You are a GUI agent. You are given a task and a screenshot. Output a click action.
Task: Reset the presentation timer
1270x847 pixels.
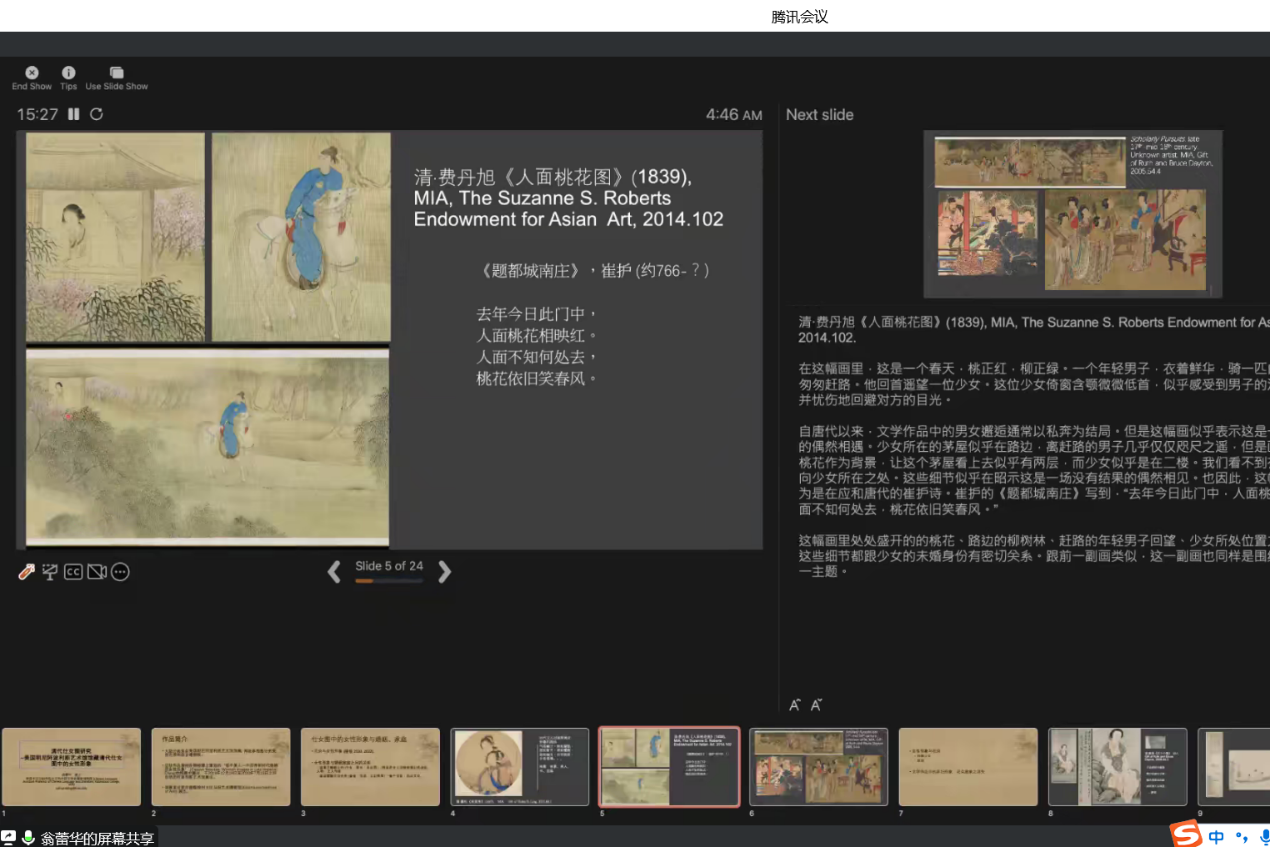[96, 114]
